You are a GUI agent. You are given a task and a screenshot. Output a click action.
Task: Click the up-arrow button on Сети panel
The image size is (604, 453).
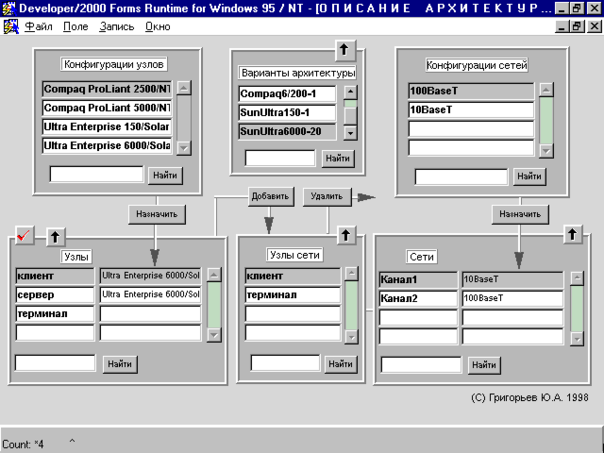(572, 234)
